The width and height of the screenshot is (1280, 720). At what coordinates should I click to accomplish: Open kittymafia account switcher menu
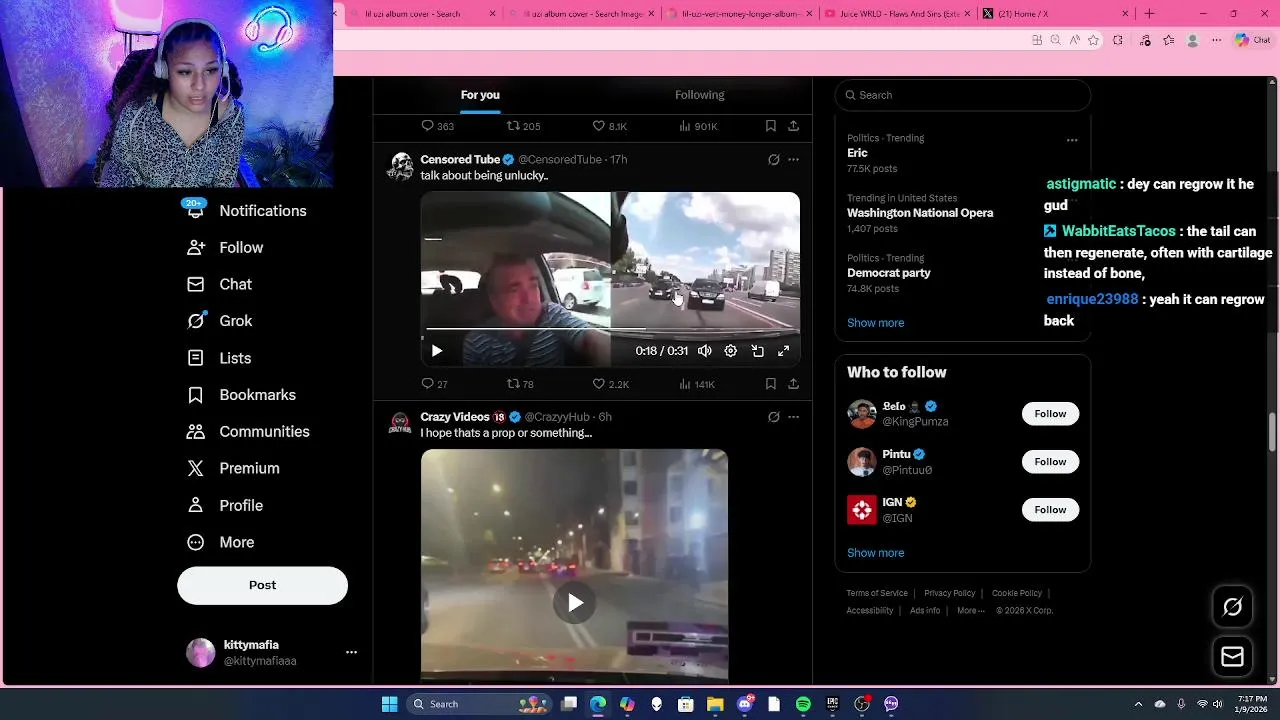[351, 652]
